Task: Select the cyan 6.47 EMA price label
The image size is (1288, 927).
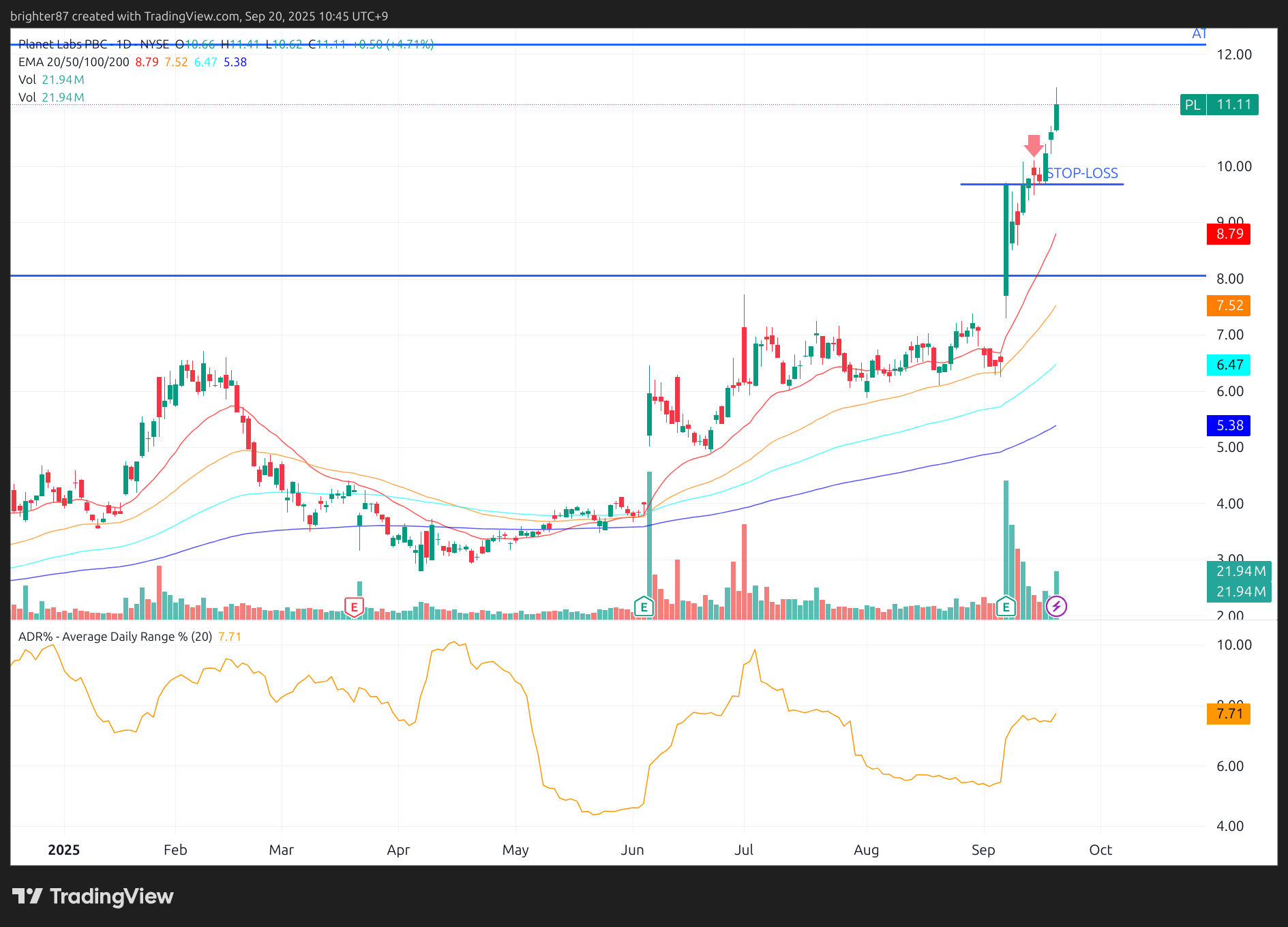Action: [1229, 365]
